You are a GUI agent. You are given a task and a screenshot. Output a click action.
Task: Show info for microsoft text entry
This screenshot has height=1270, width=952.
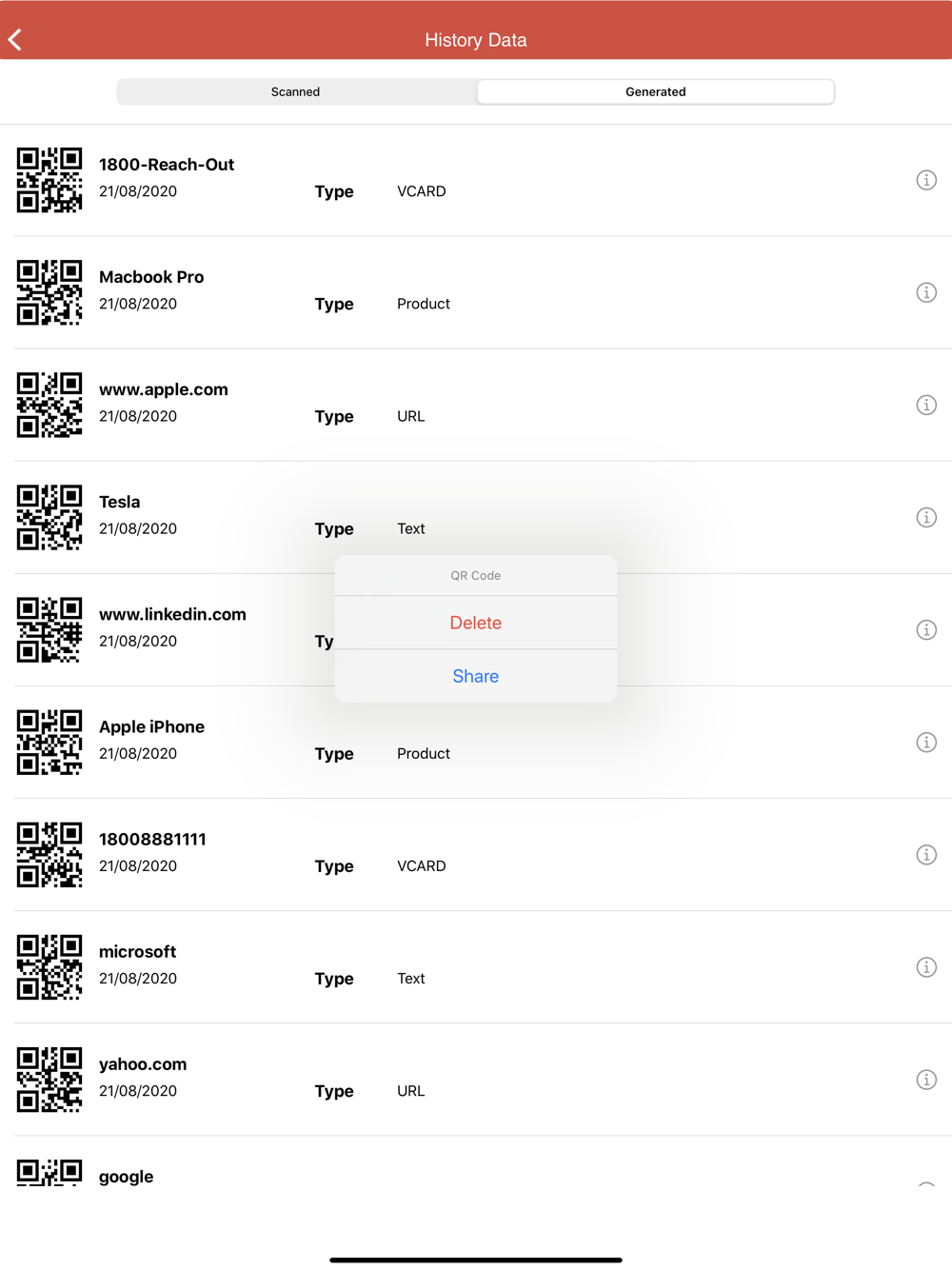[x=926, y=966]
